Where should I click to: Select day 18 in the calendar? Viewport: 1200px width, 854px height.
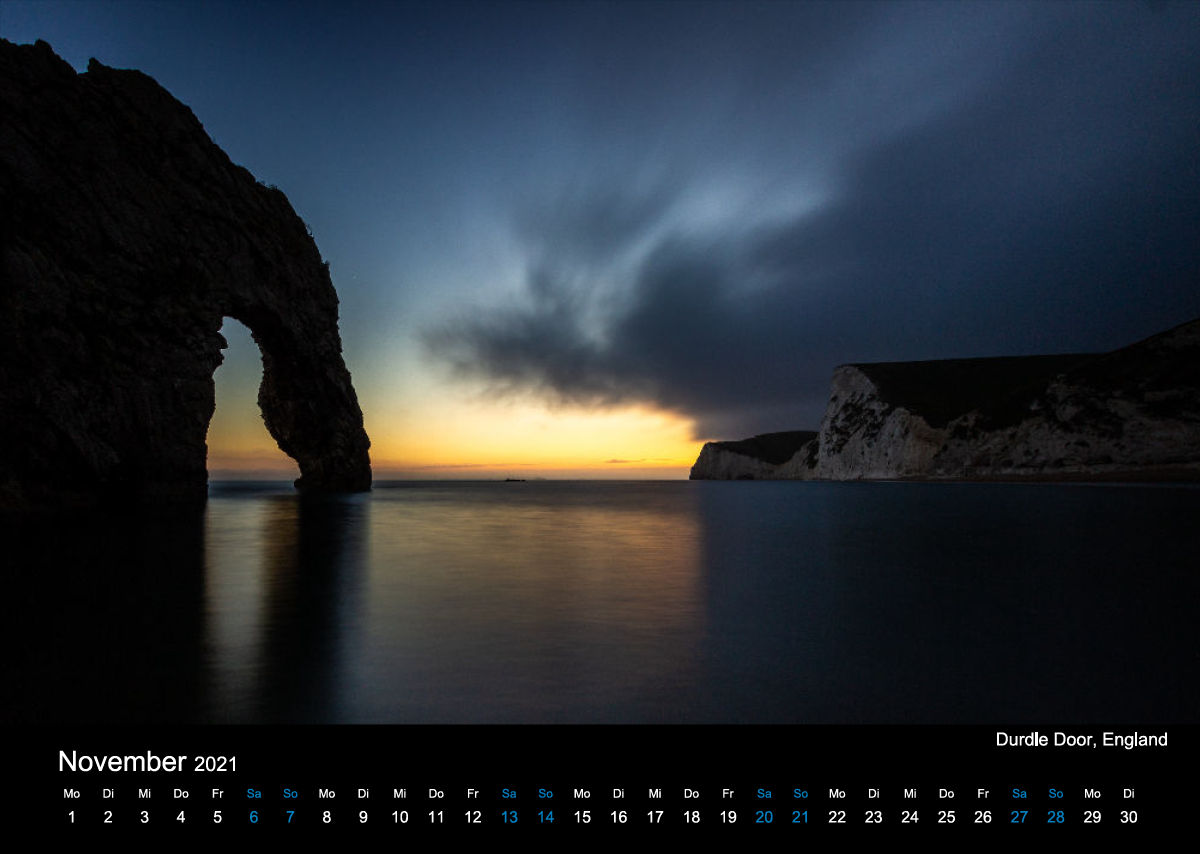[x=691, y=817]
